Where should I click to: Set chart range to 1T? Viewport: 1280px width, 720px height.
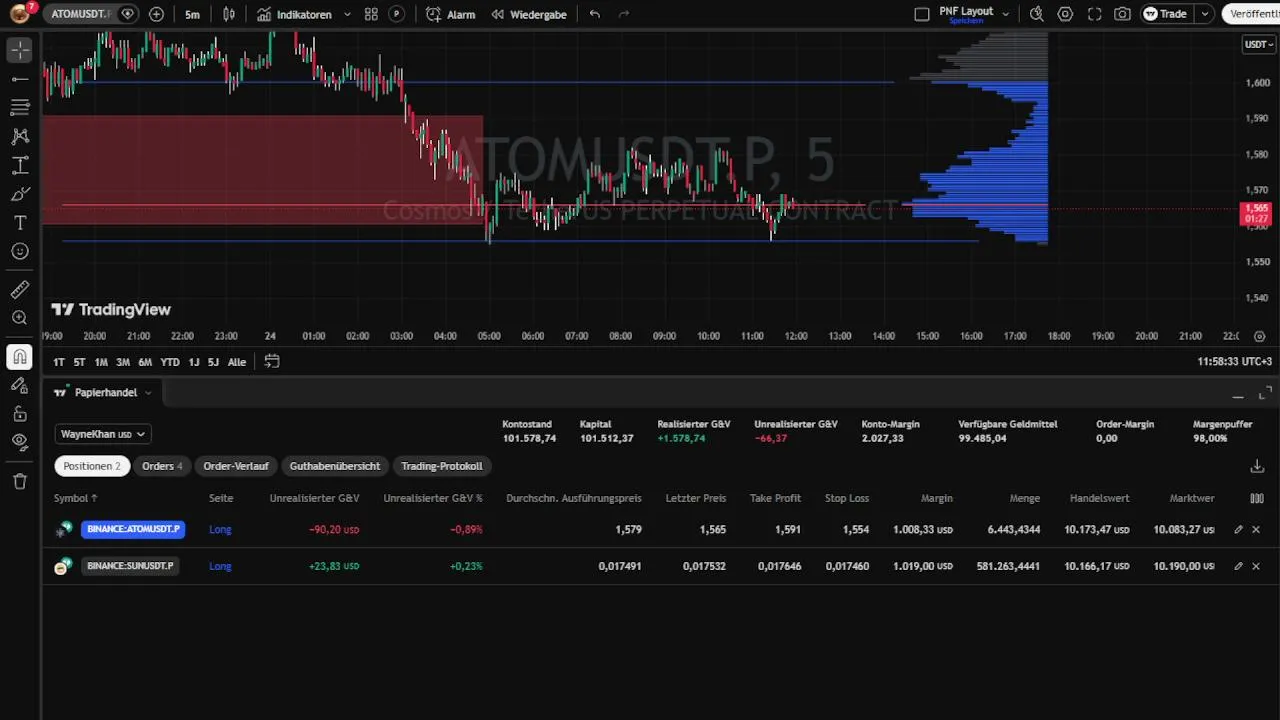[59, 362]
